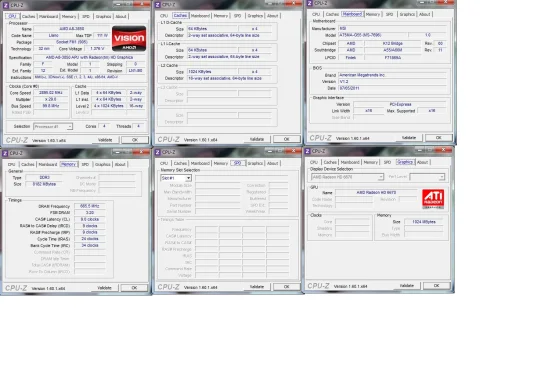559x384 pixels.
Task: Click the Threads count field
Action: (138, 126)
